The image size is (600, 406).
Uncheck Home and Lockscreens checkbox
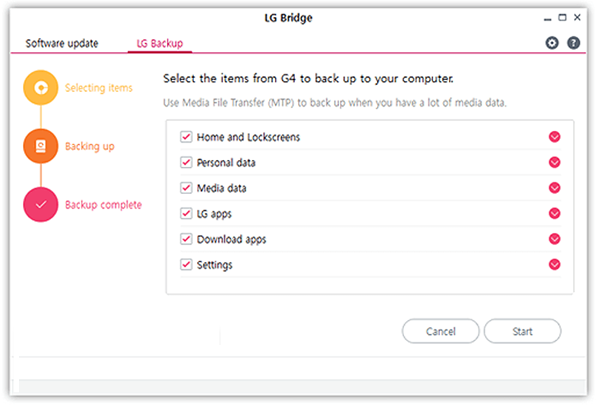pos(186,137)
